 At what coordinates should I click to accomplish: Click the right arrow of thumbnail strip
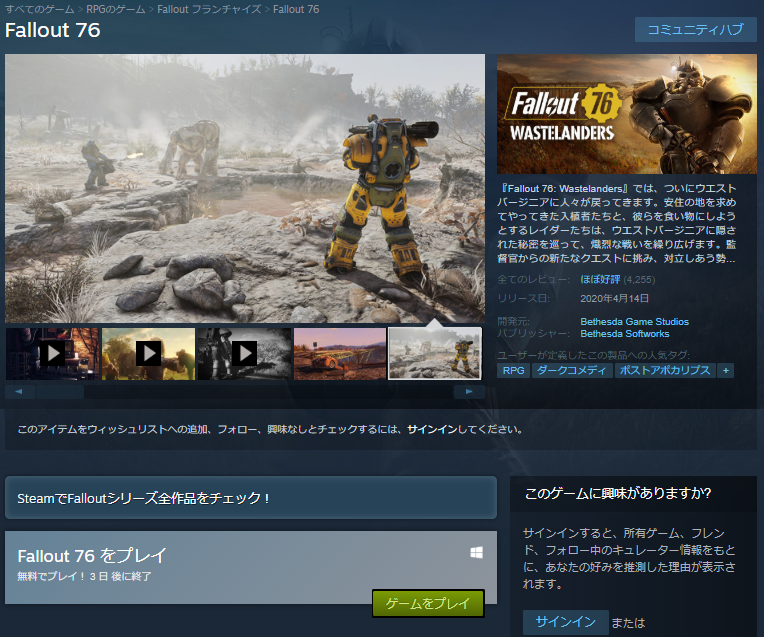pos(469,392)
